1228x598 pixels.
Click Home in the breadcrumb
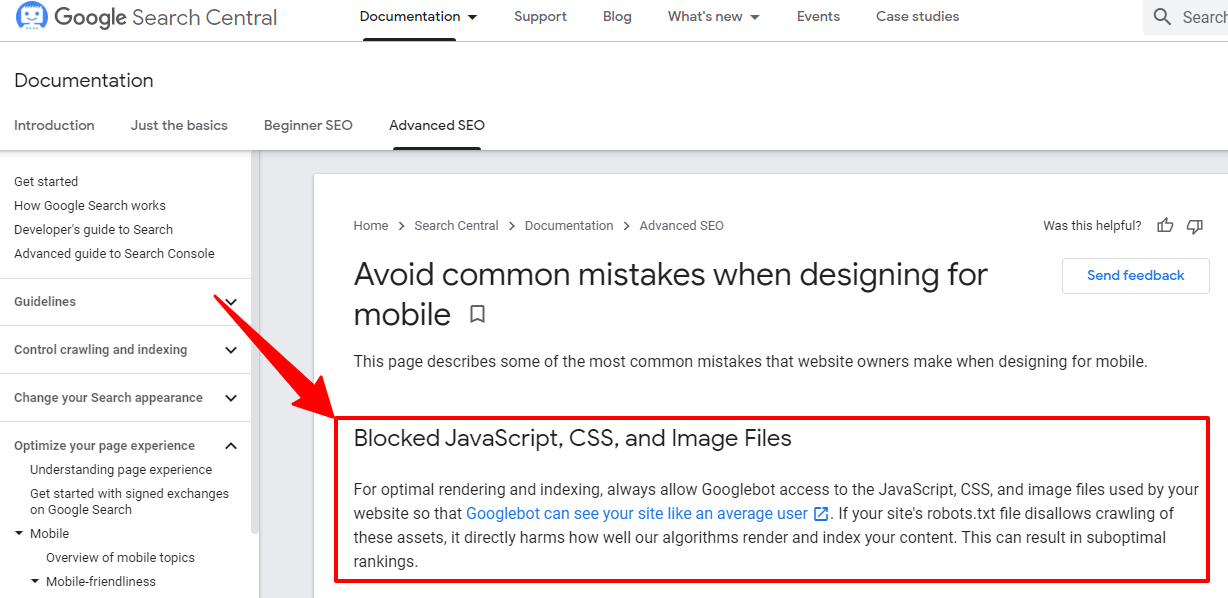(370, 226)
